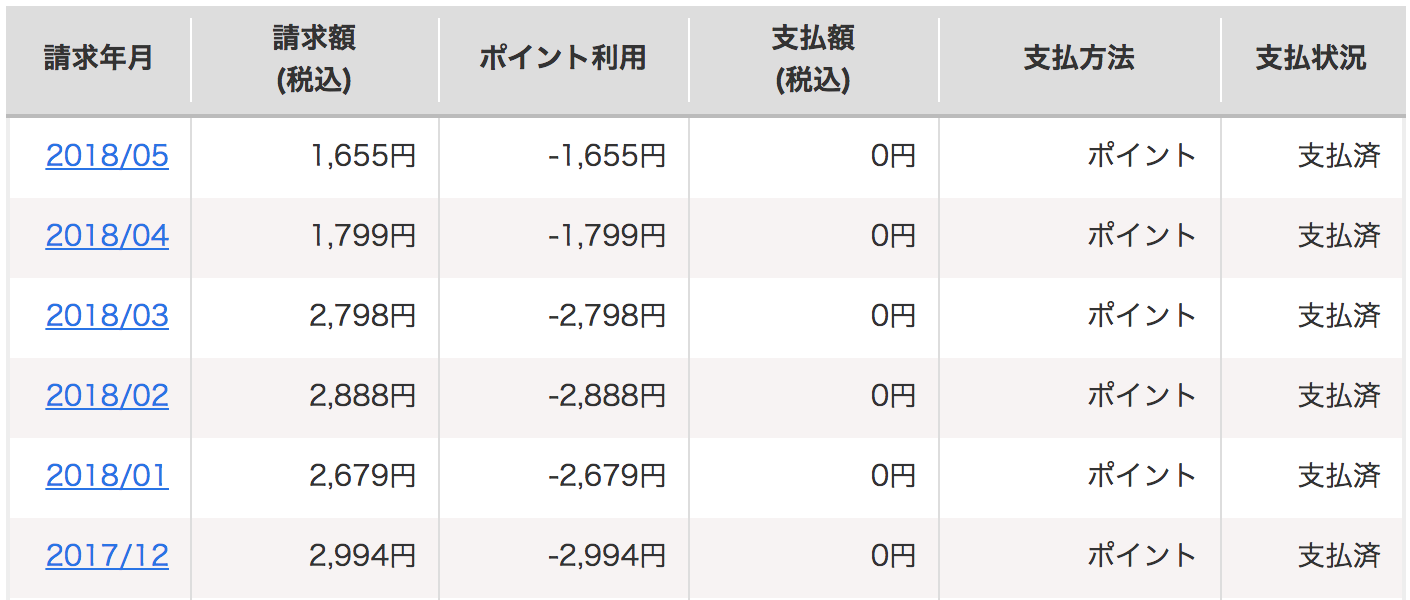The height and width of the screenshot is (600, 1410).
Task: Select the 2,679円 billed amount cell
Action: pos(362,476)
